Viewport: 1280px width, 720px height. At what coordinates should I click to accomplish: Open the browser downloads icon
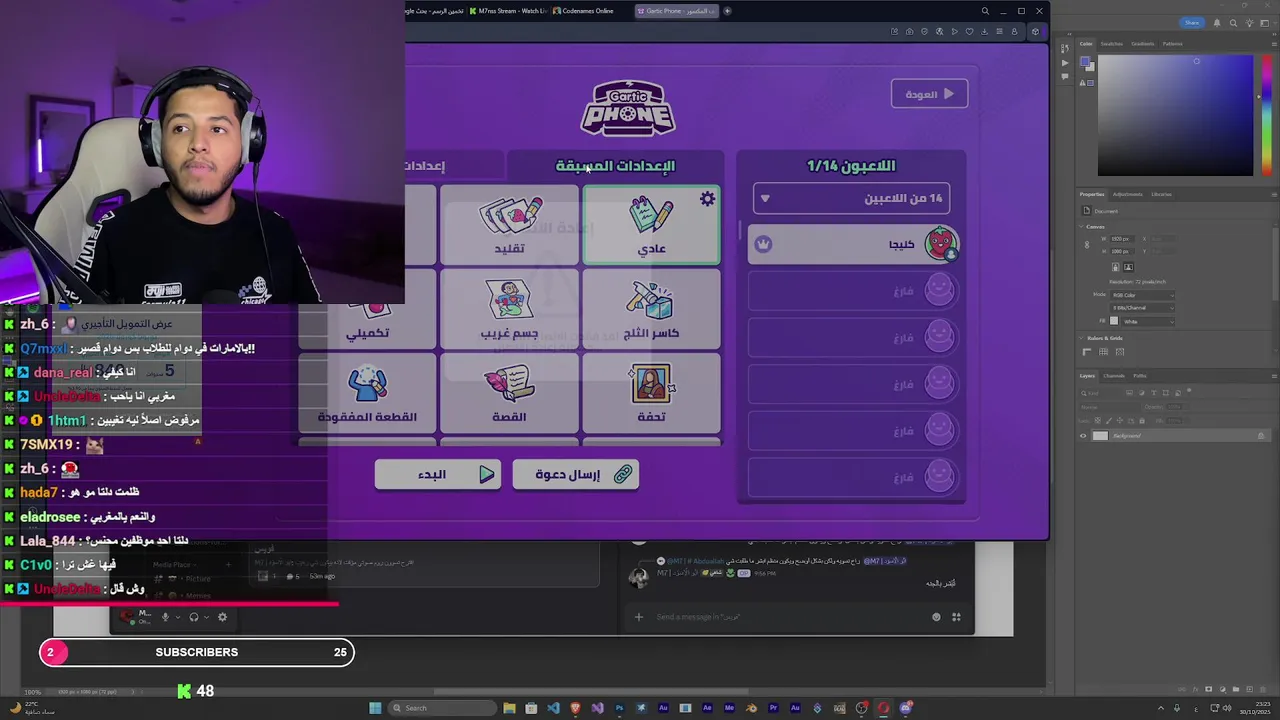[x=984, y=31]
